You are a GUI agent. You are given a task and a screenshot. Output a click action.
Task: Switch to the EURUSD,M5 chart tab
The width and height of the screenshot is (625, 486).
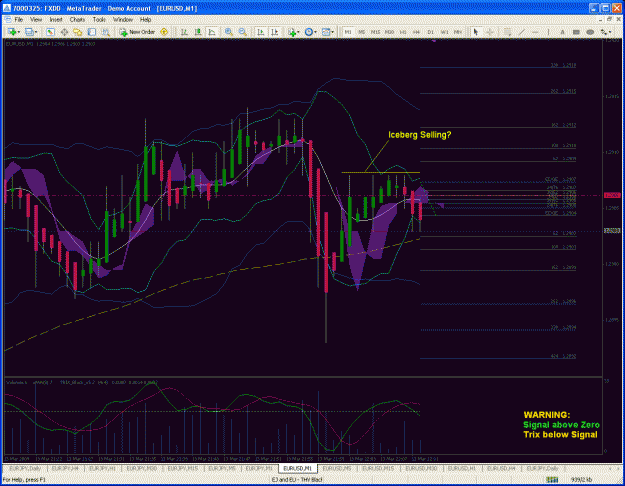338,468
